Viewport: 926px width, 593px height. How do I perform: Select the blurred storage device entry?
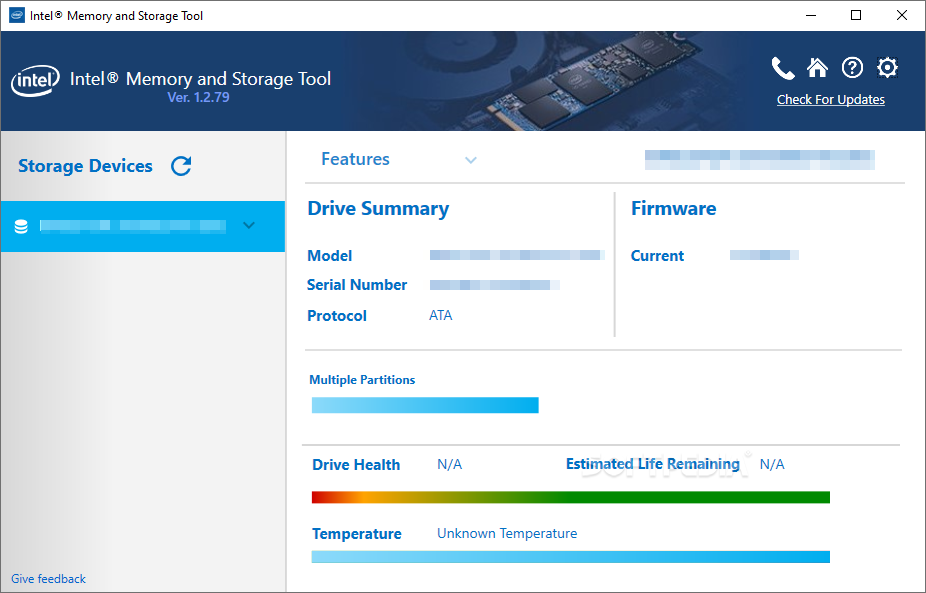pos(143,226)
